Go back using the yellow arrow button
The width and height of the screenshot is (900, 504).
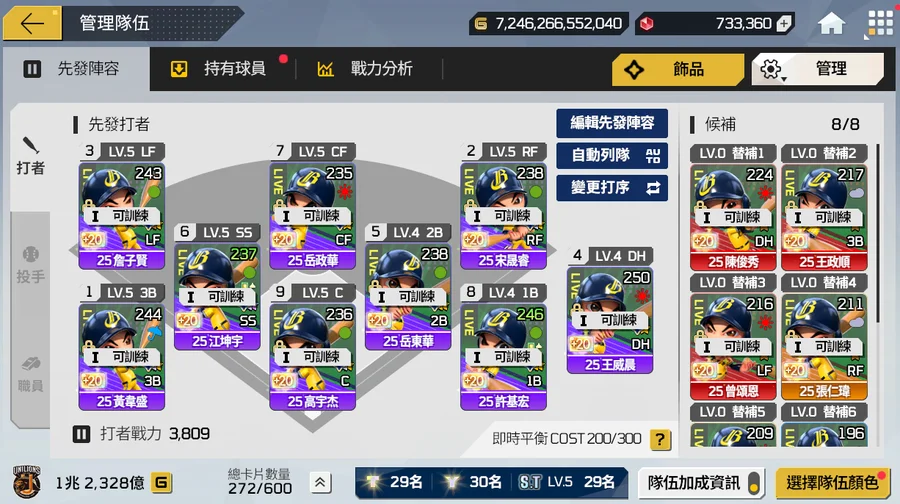(x=32, y=24)
